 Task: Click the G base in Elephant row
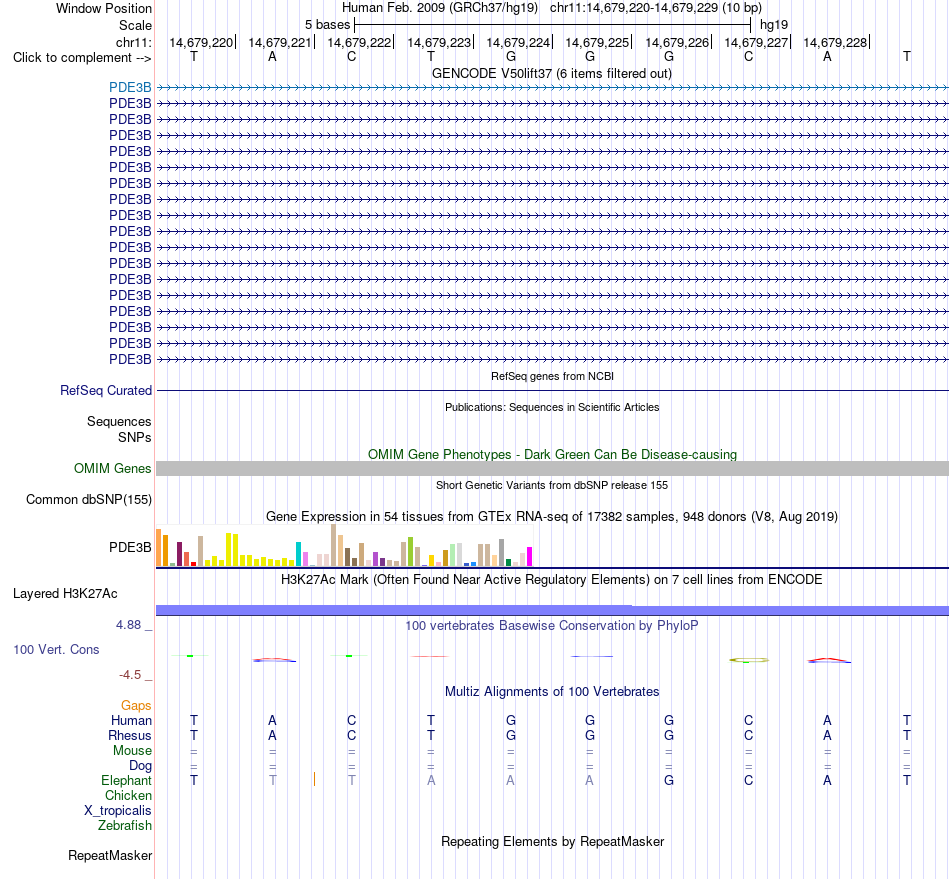click(669, 780)
